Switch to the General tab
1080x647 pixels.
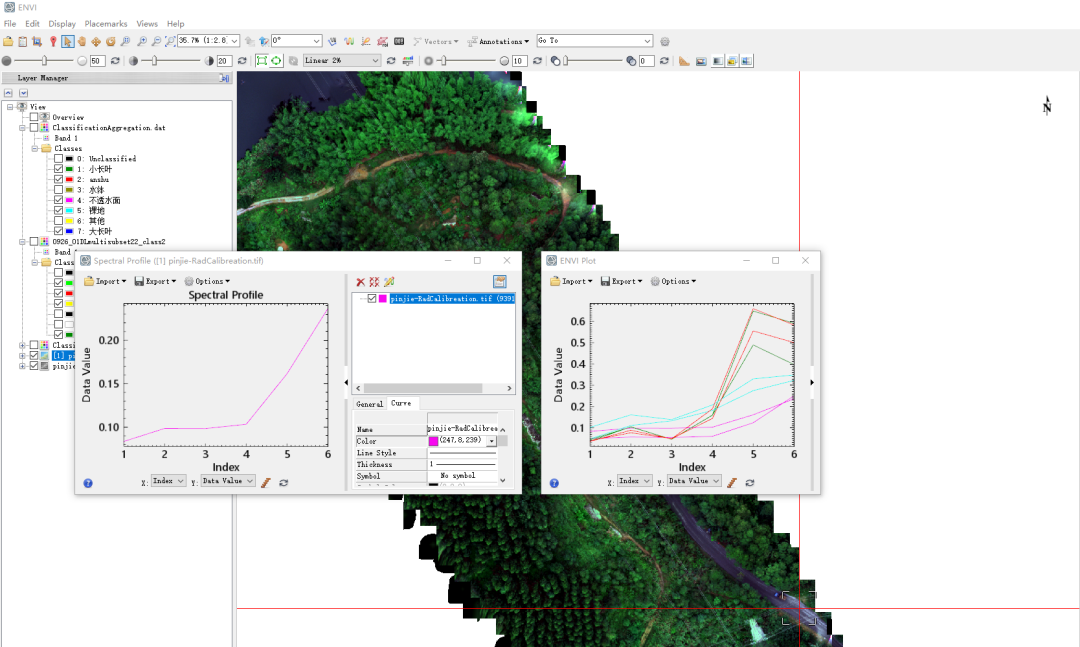click(x=369, y=404)
